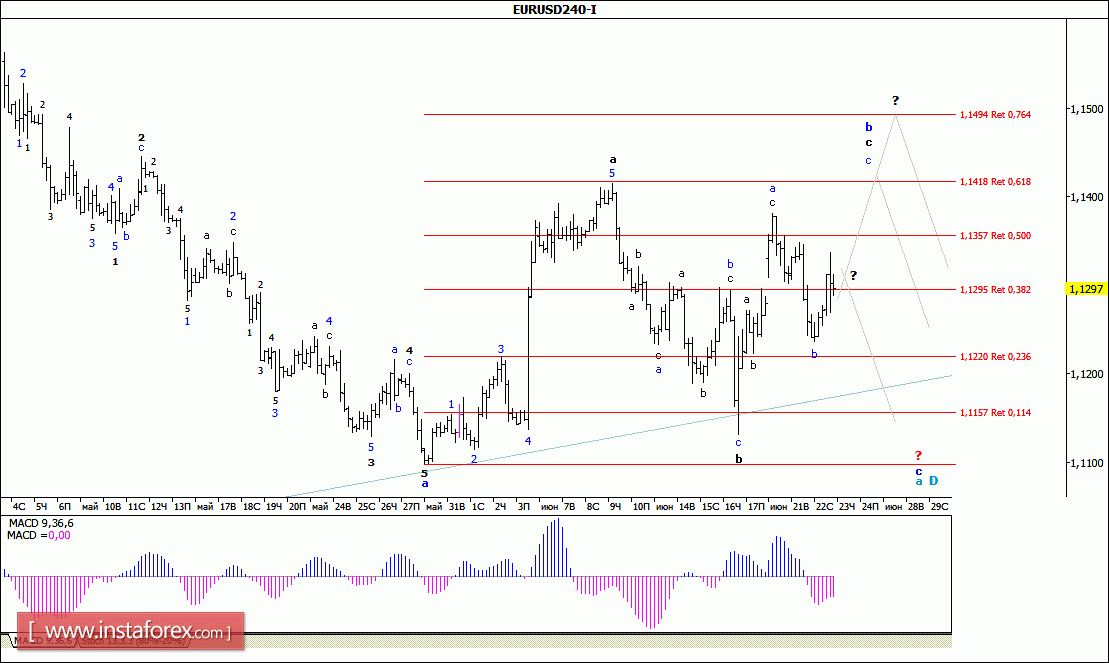The height and width of the screenshot is (663, 1109).
Task: Select the 1,1157 Ret 0,114 Fibonacci label
Action: click(x=995, y=413)
